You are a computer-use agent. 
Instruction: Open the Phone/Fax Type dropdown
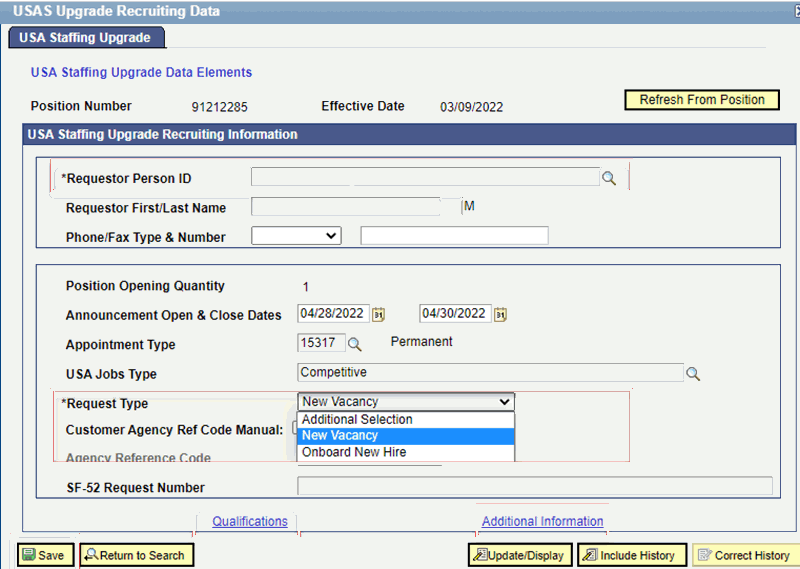[x=296, y=236]
